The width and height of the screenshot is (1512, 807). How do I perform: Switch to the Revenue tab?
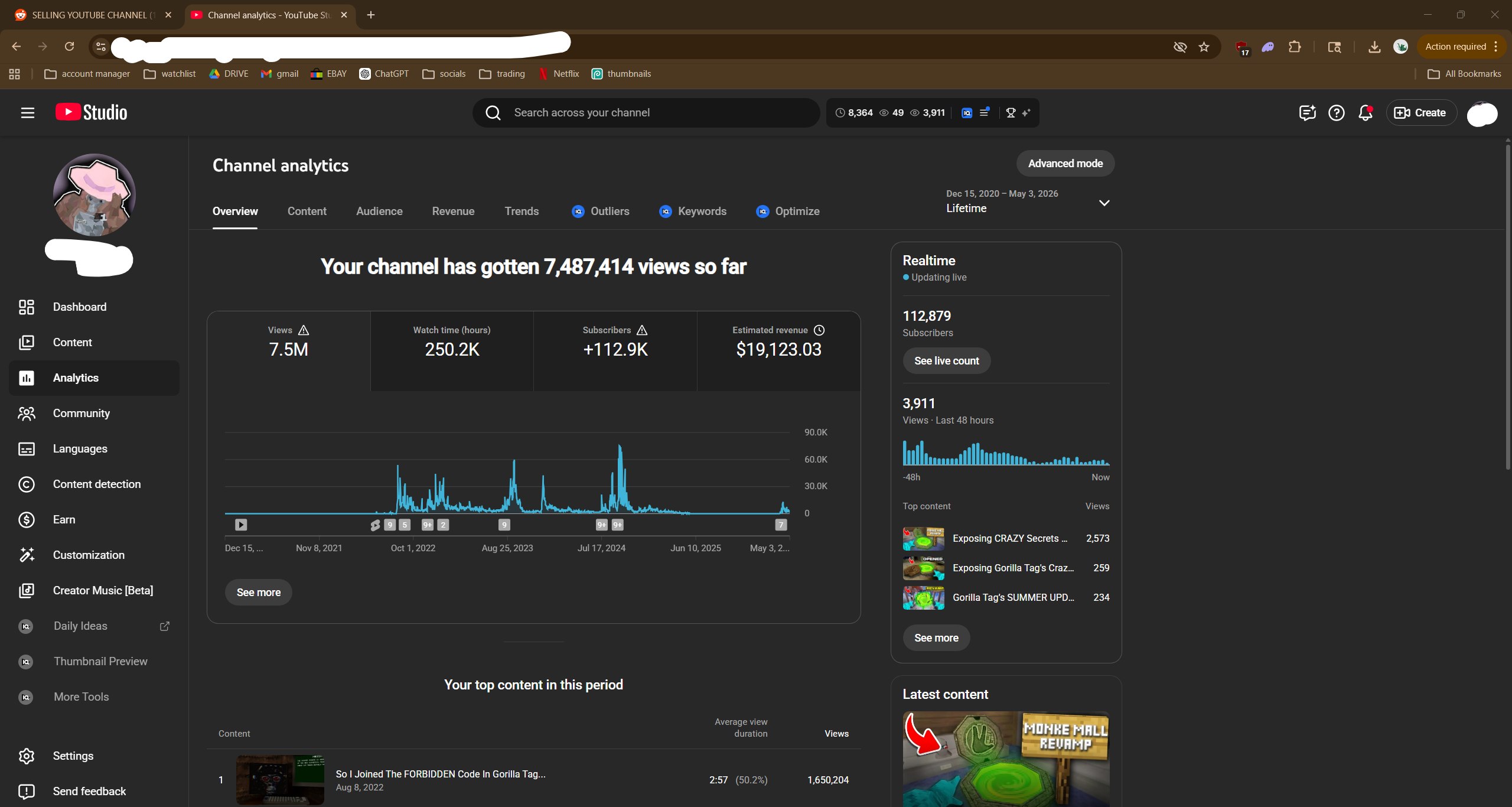453,211
